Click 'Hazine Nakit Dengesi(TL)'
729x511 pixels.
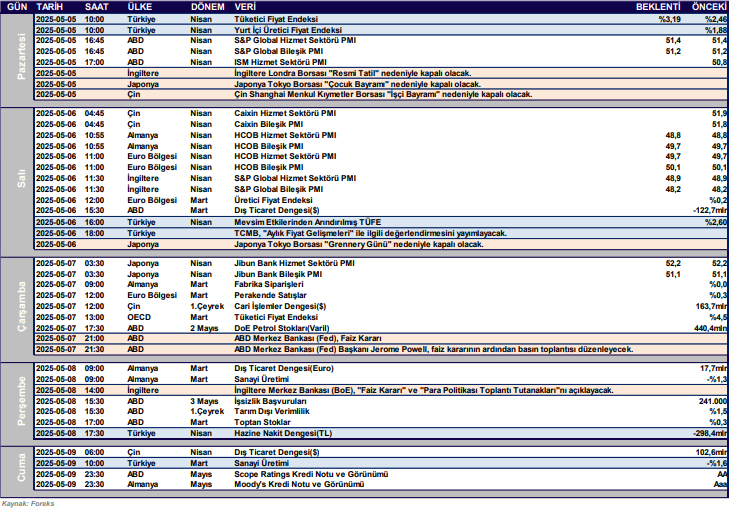283,433
